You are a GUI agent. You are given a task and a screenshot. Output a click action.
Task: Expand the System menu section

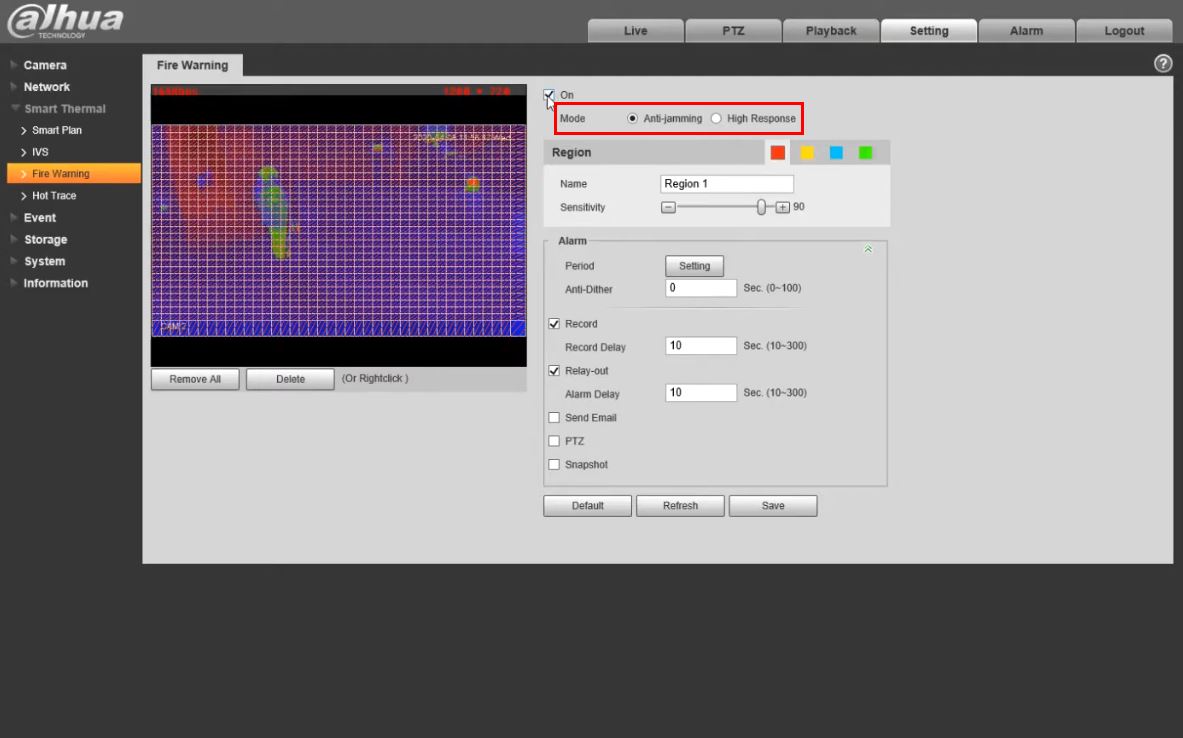point(44,261)
